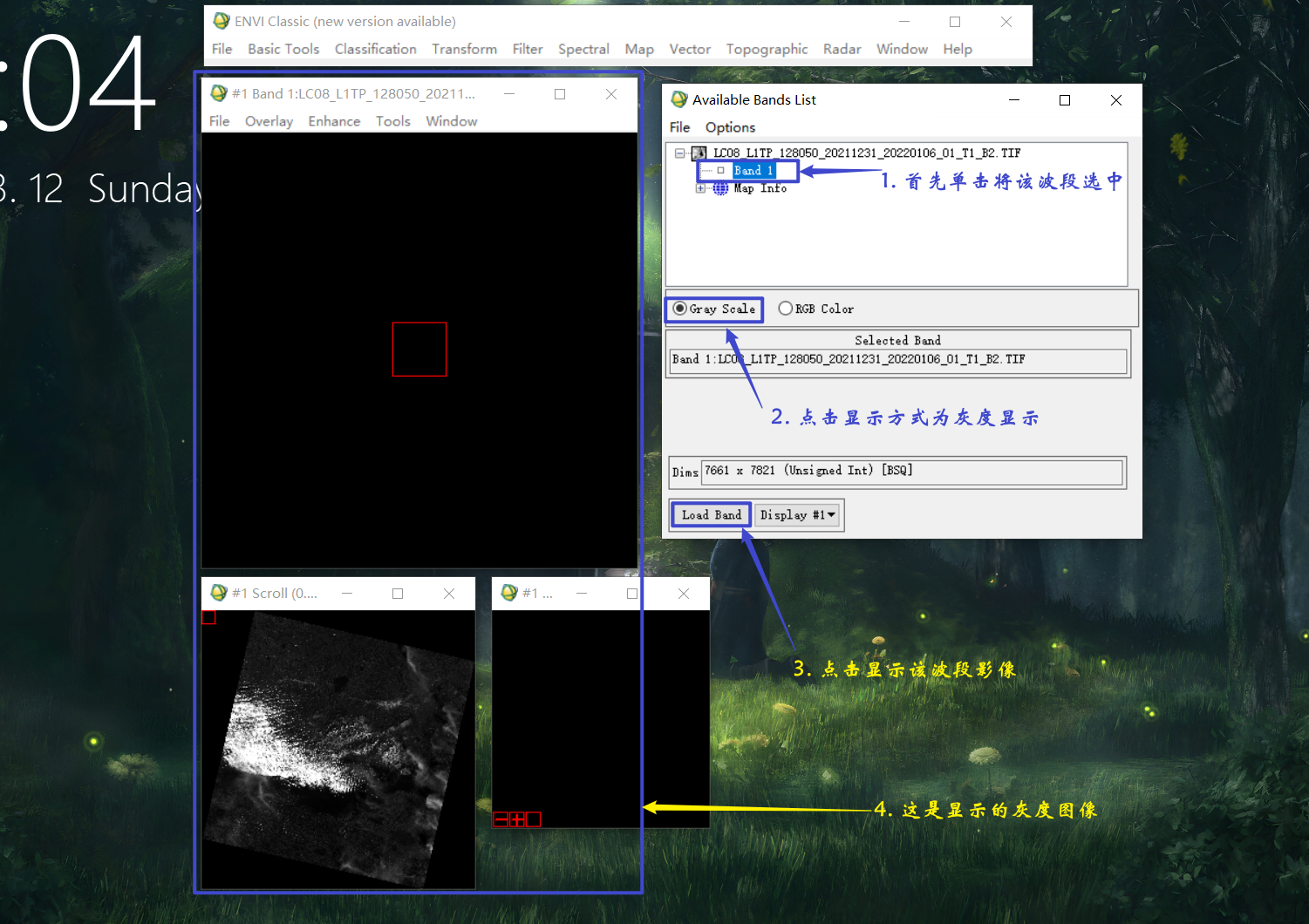Click the Load Band button
This screenshot has width=1309, height=924.
pos(711,515)
